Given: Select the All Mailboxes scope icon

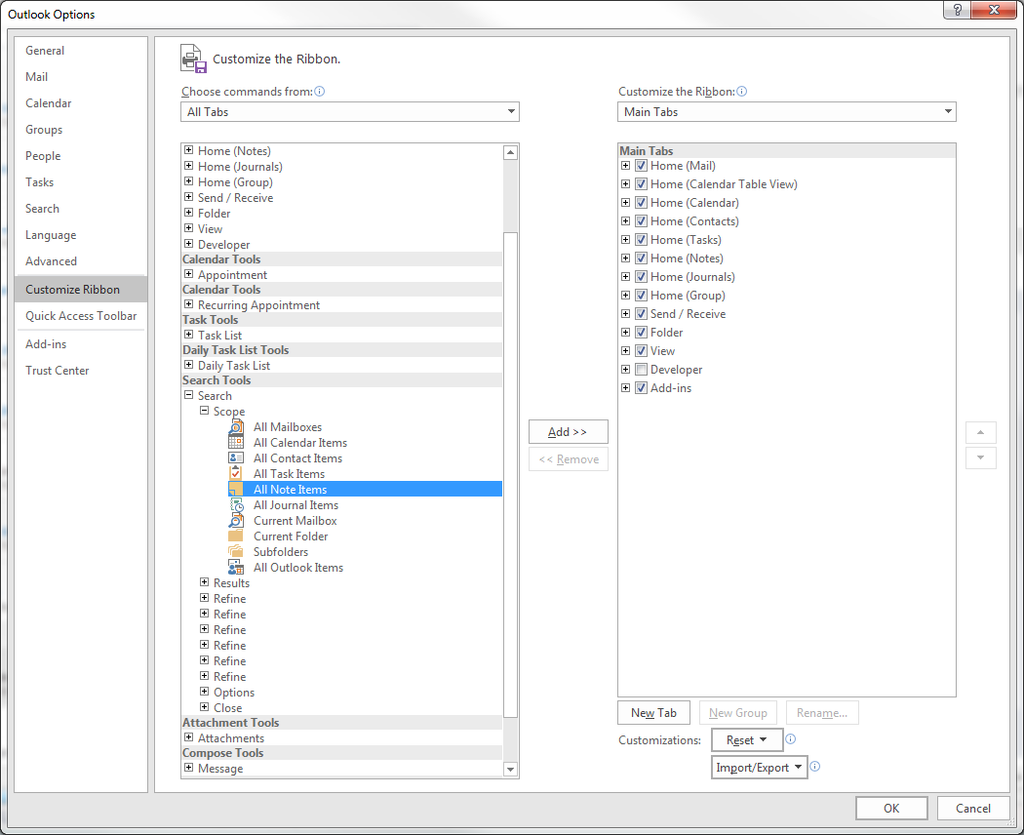Looking at the screenshot, I should pos(236,427).
